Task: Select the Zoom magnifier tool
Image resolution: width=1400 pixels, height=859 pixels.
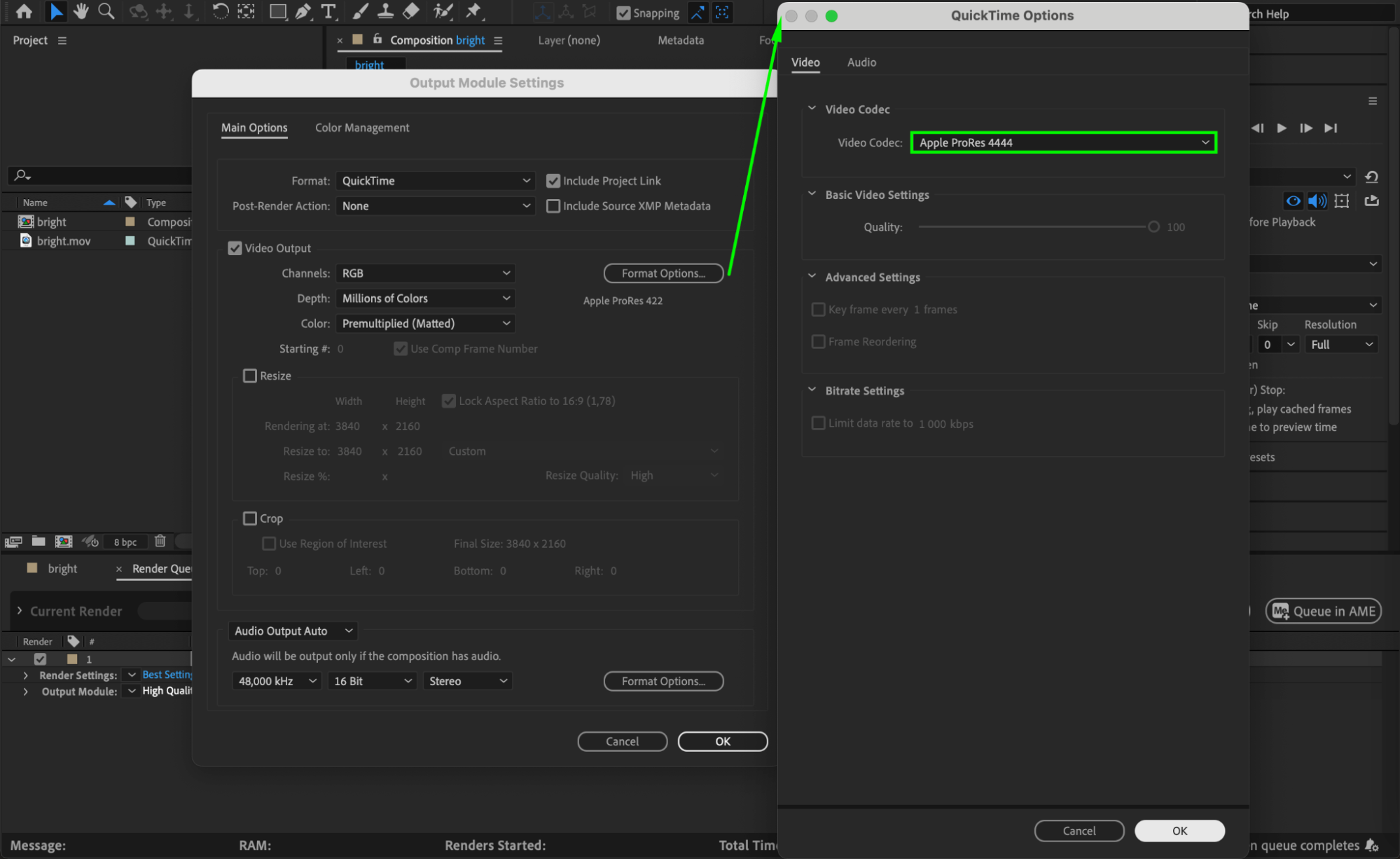Action: tap(106, 11)
